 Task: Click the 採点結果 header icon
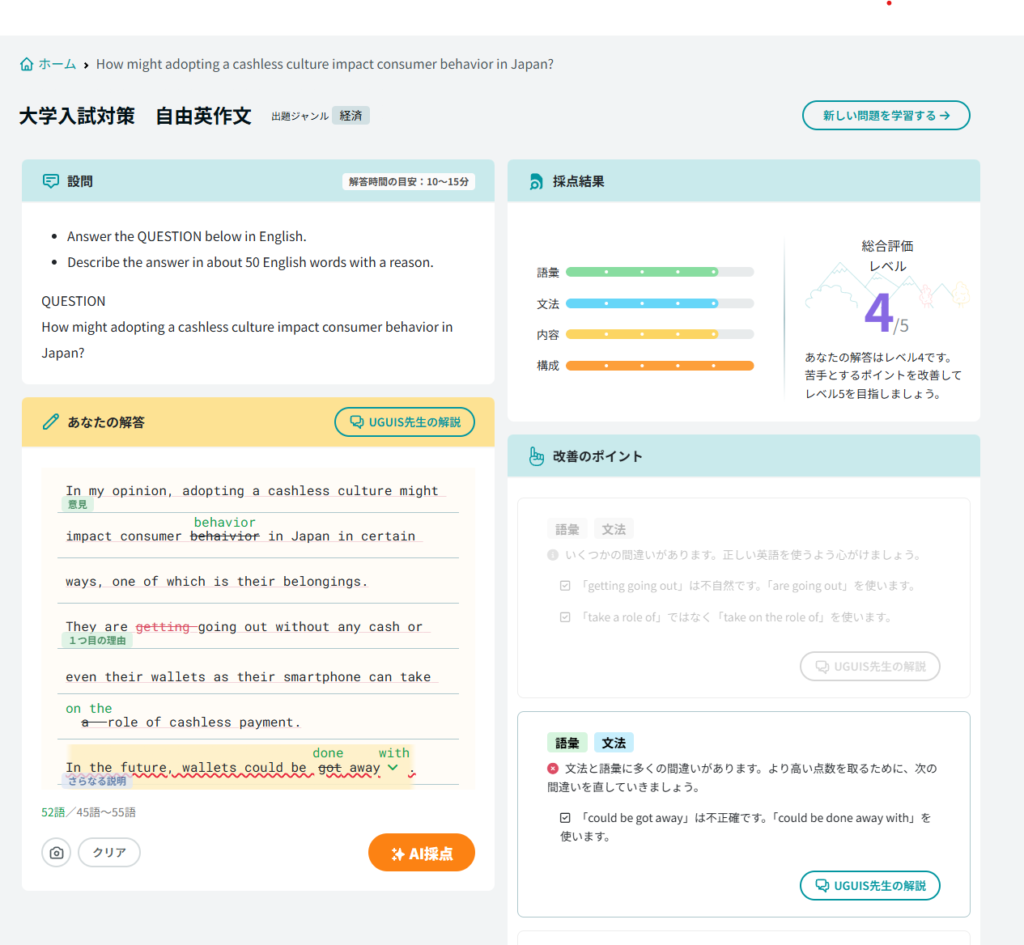(535, 182)
